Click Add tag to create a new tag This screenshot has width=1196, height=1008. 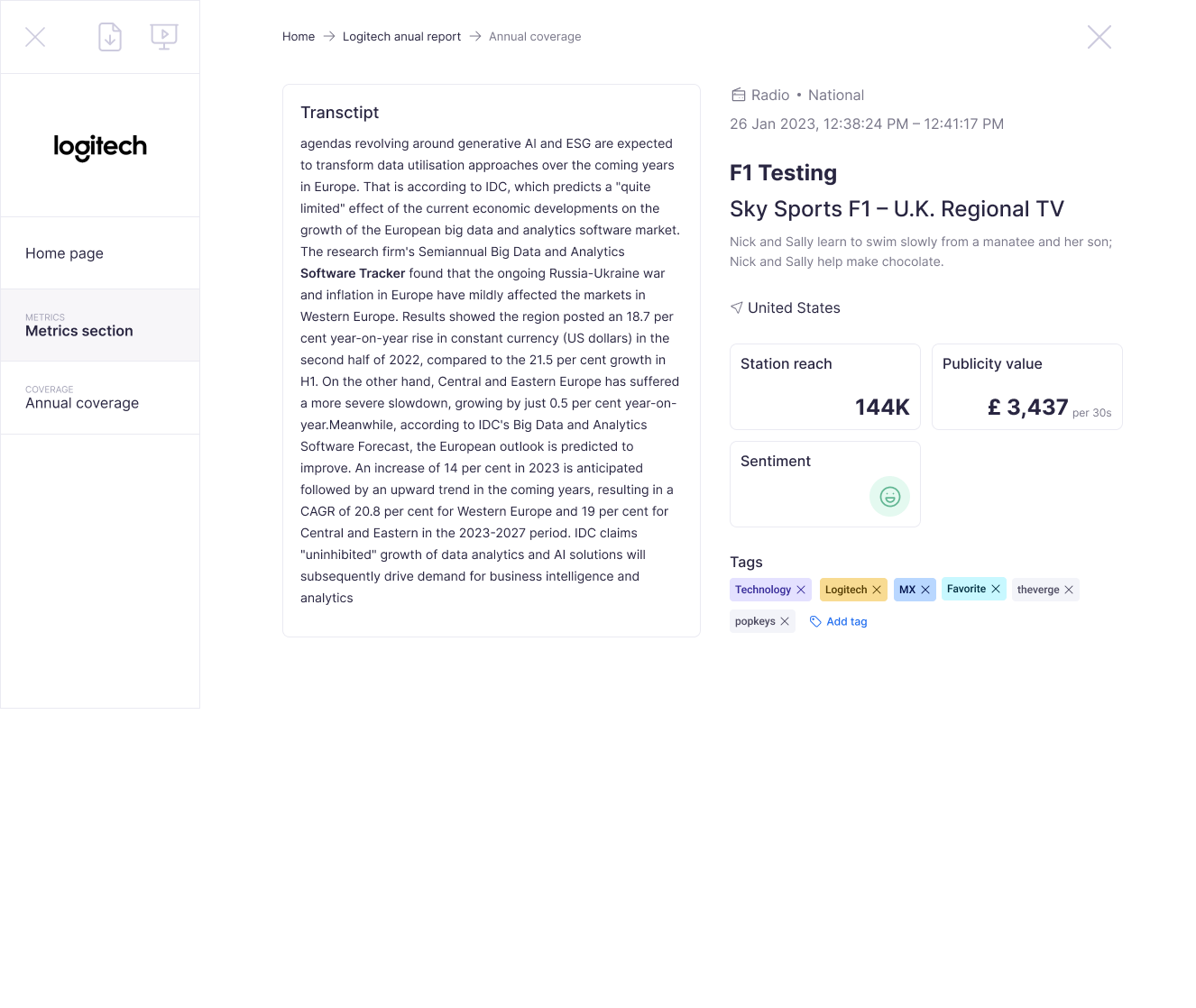(847, 621)
